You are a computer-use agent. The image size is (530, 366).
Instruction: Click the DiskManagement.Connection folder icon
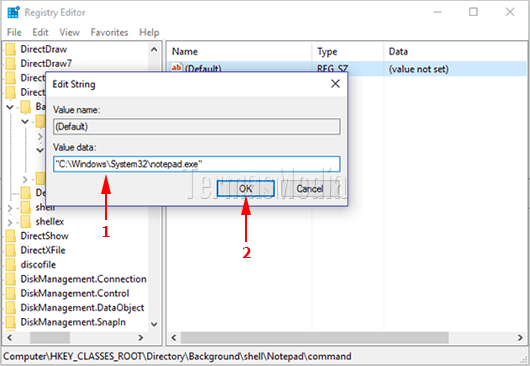pos(10,279)
